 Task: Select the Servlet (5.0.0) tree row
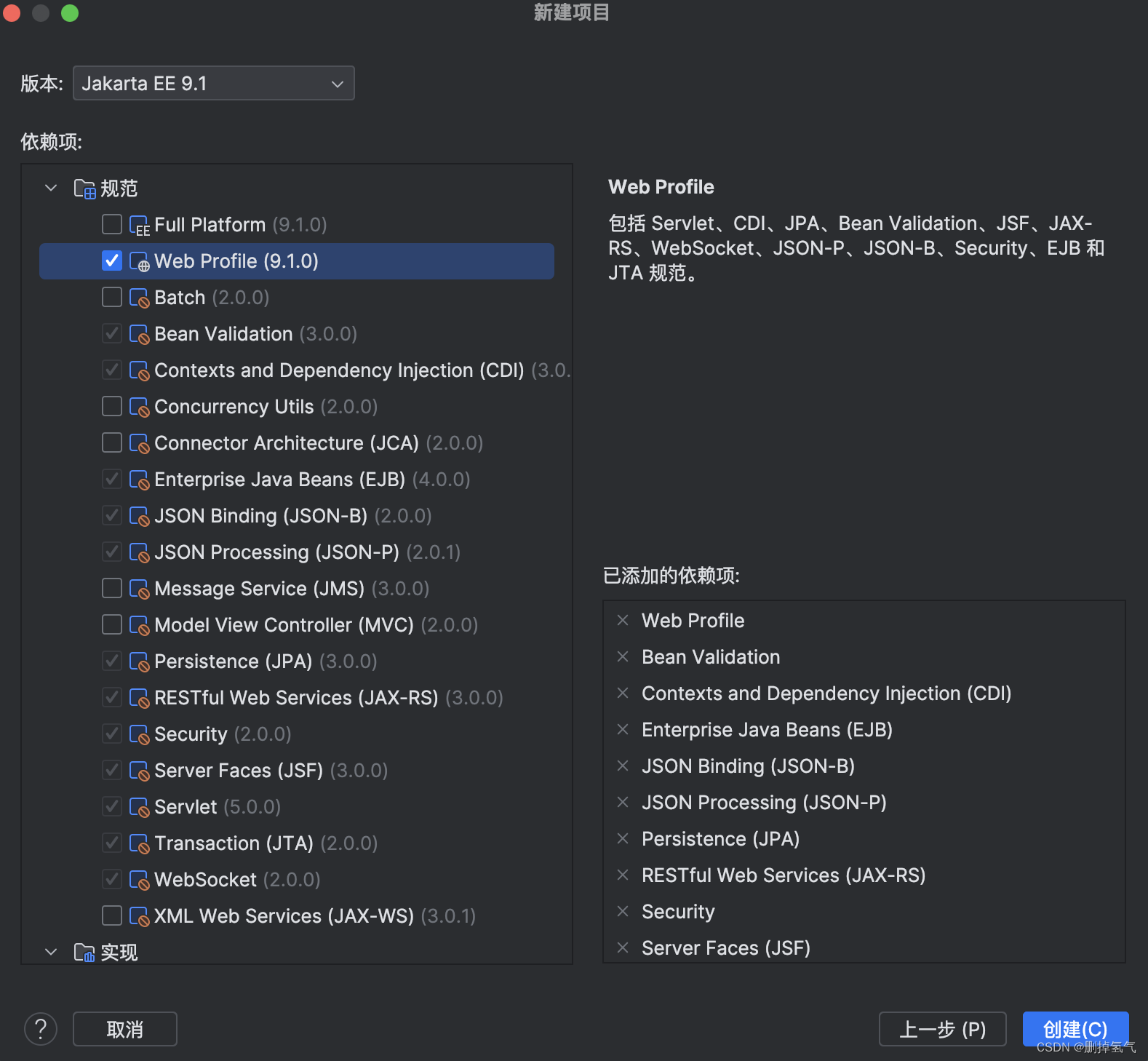tap(297, 806)
